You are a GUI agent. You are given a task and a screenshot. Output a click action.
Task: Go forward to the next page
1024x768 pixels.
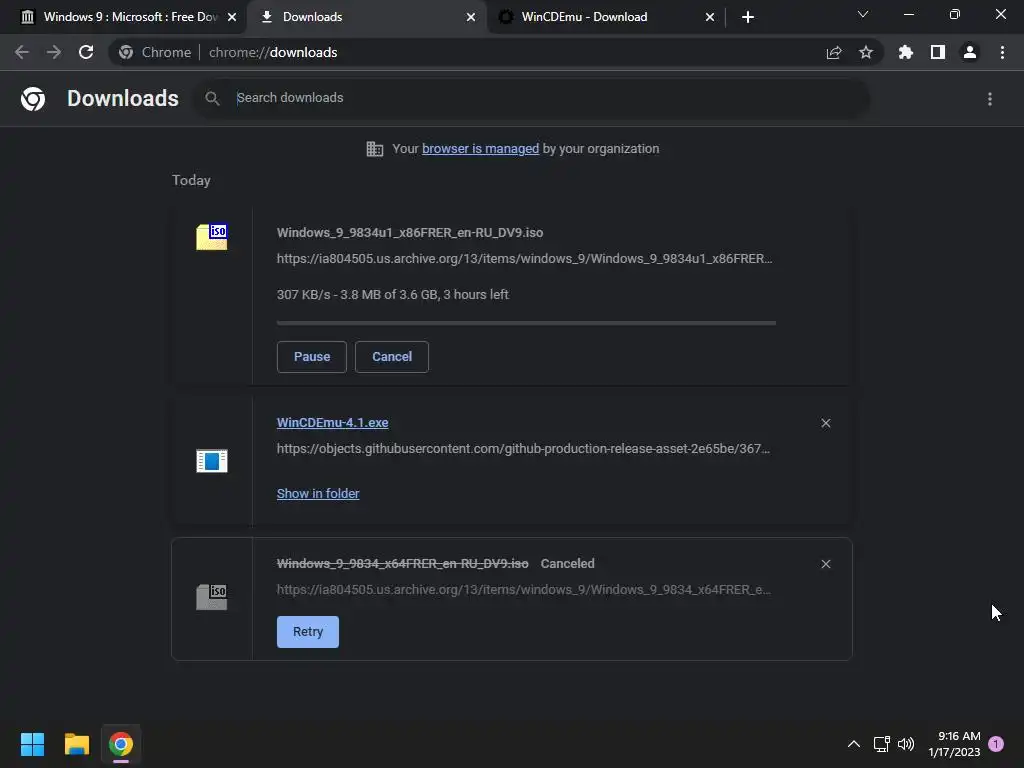pyautogui.click(x=54, y=52)
